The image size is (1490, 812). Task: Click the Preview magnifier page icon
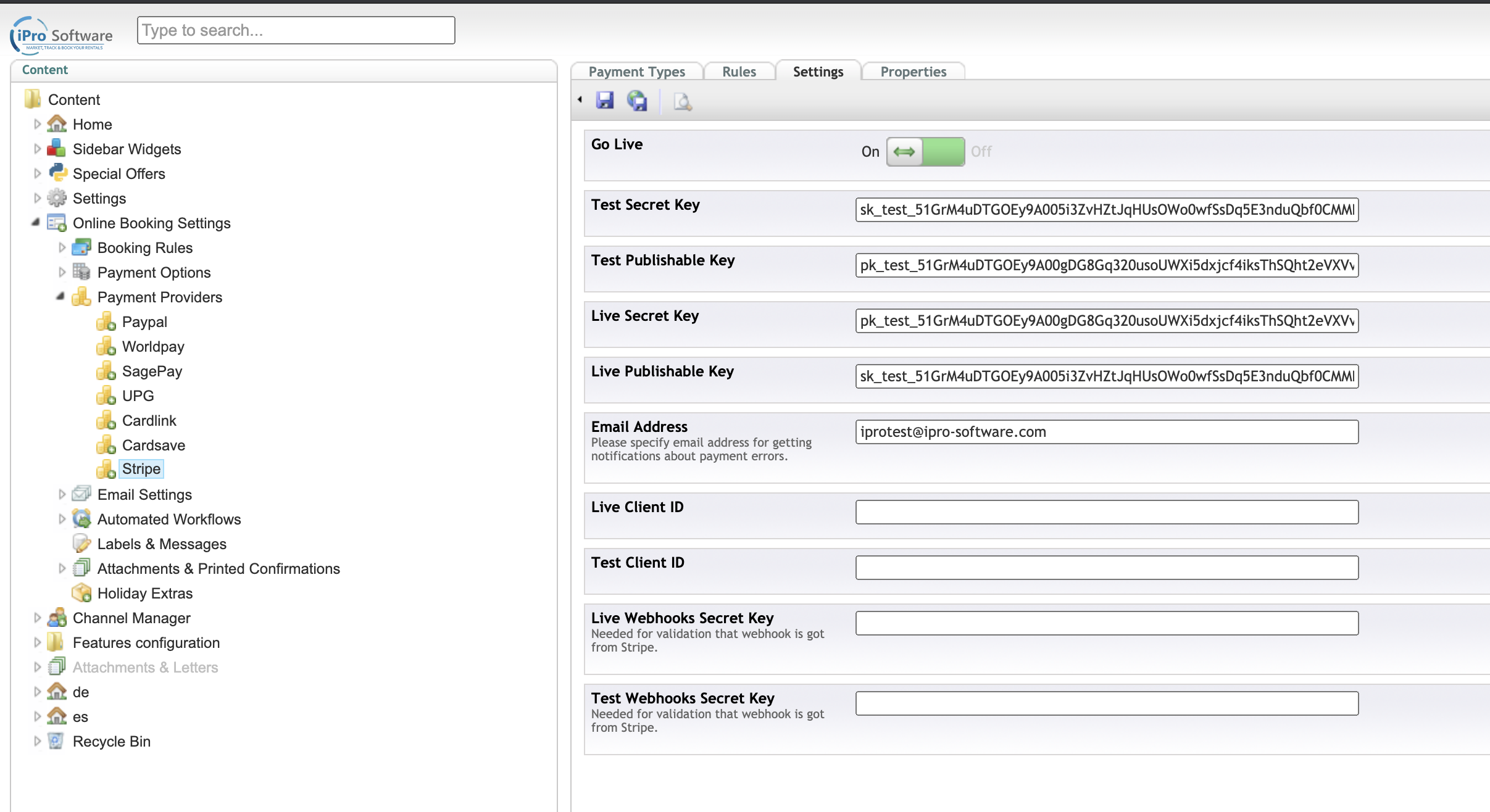coord(682,101)
